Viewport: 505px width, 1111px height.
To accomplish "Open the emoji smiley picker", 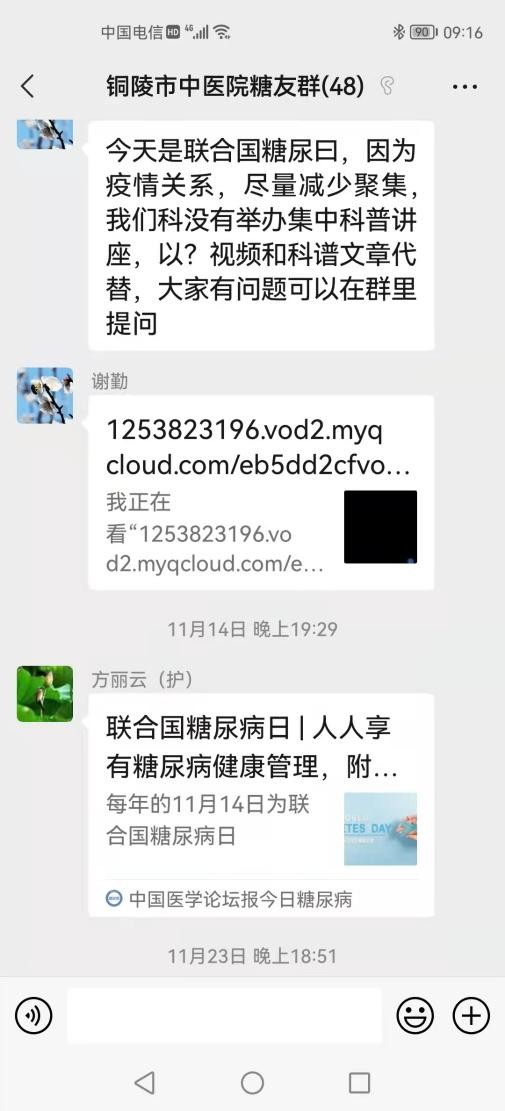I will point(415,1016).
